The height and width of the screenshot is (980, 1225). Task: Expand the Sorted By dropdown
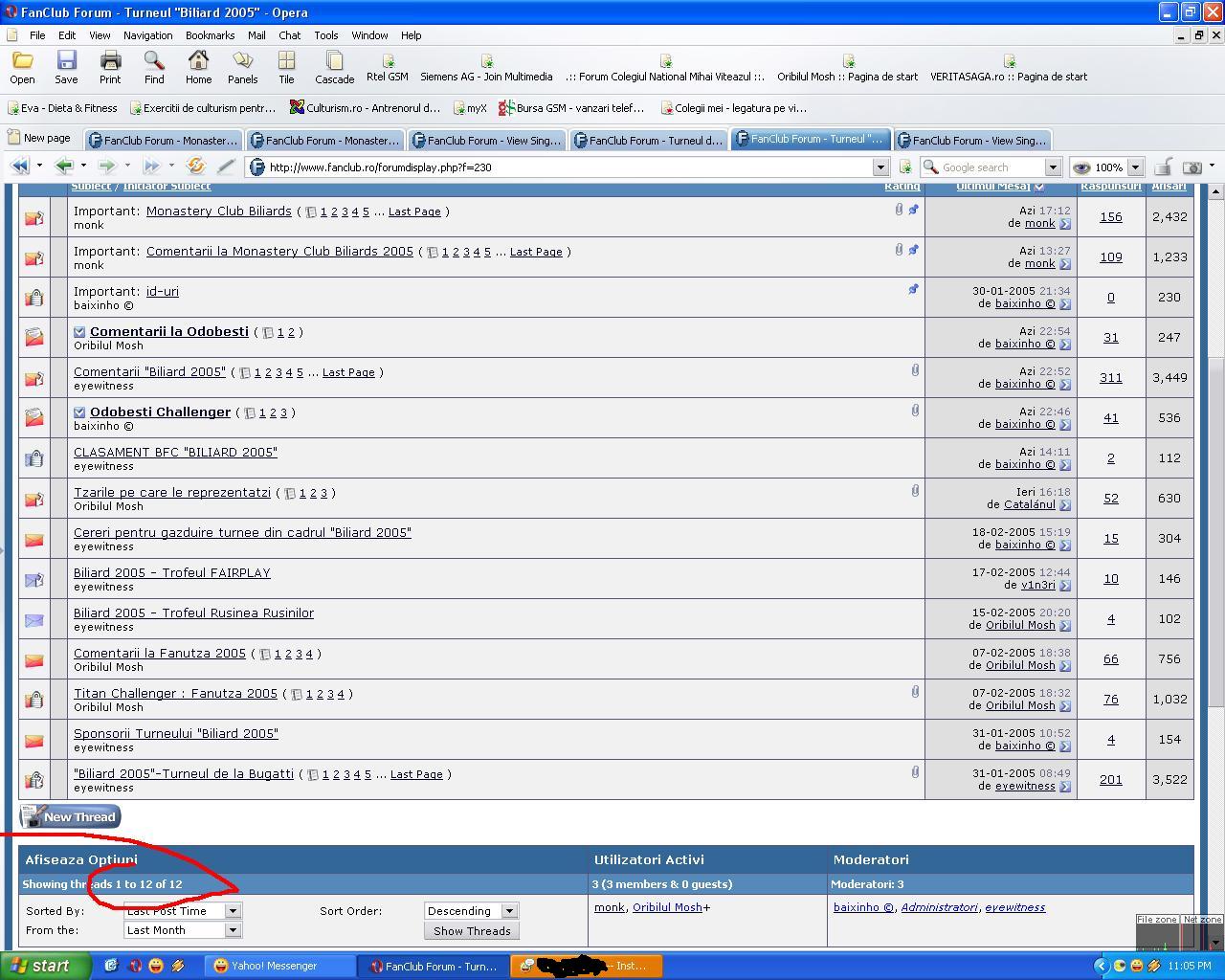click(233, 911)
